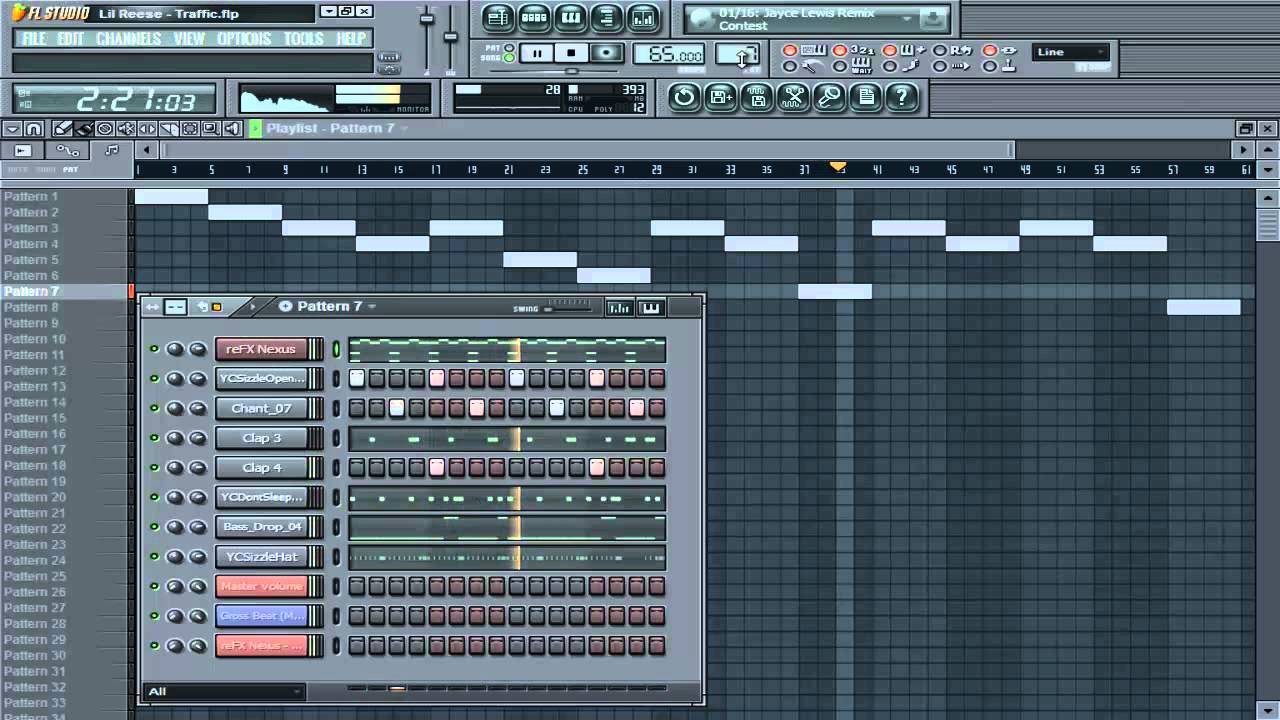Click the Gross Beat channel button
The image size is (1280, 720).
261,616
